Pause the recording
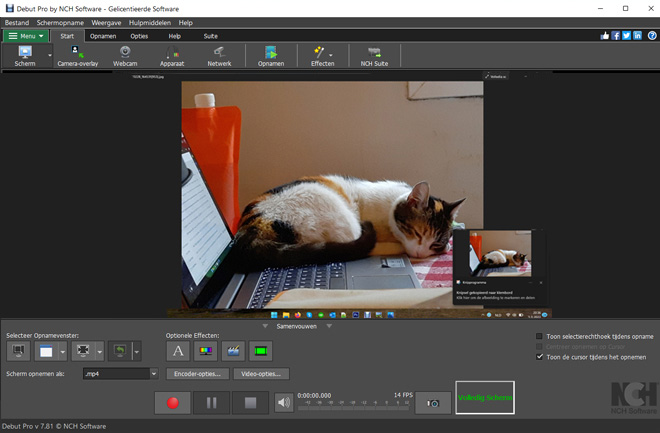 click(212, 403)
